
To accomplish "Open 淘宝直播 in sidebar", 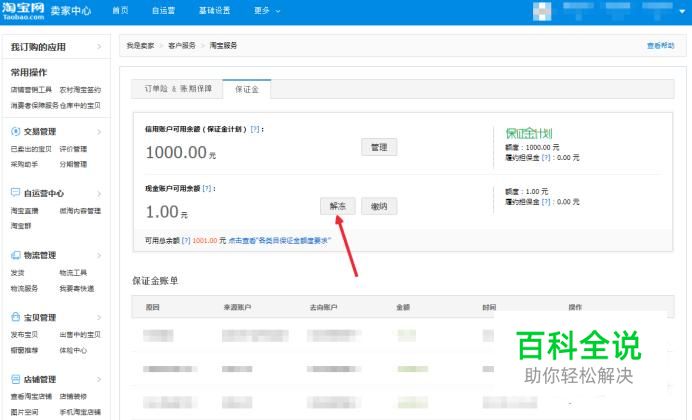I will point(24,210).
